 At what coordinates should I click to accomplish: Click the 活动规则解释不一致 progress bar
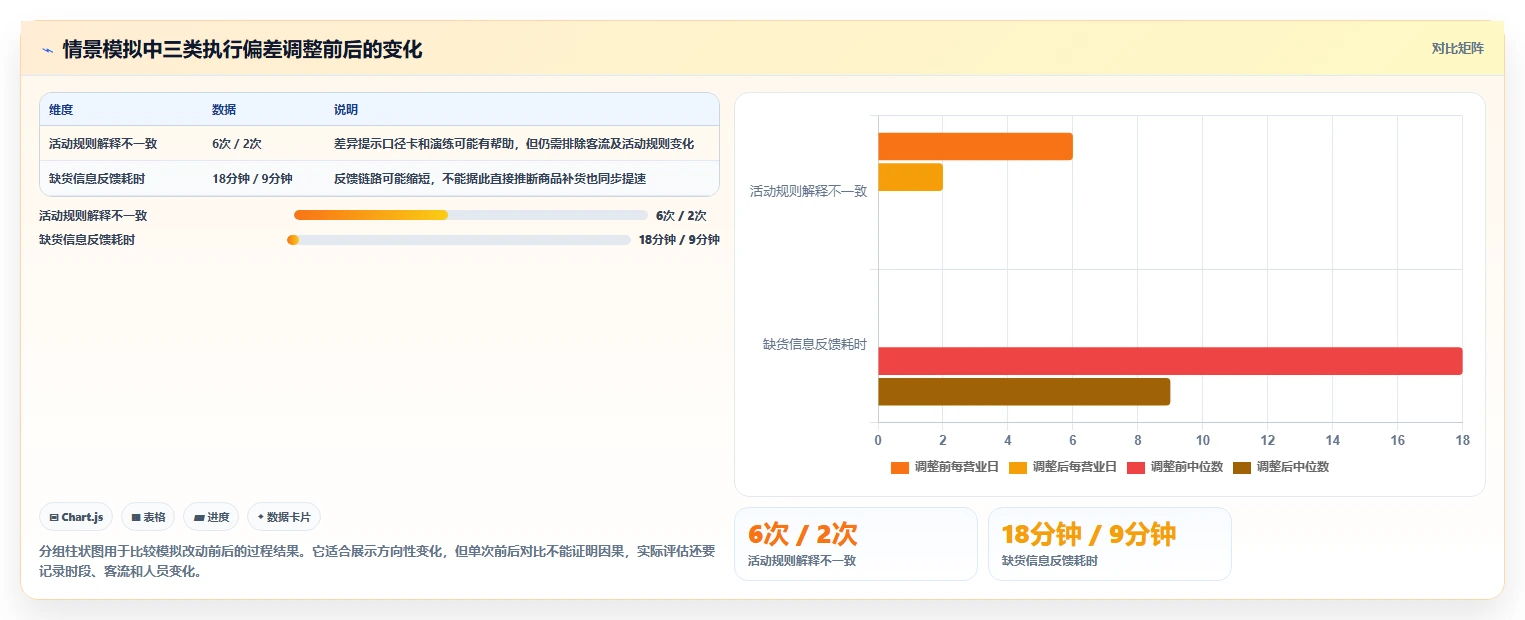click(470, 215)
